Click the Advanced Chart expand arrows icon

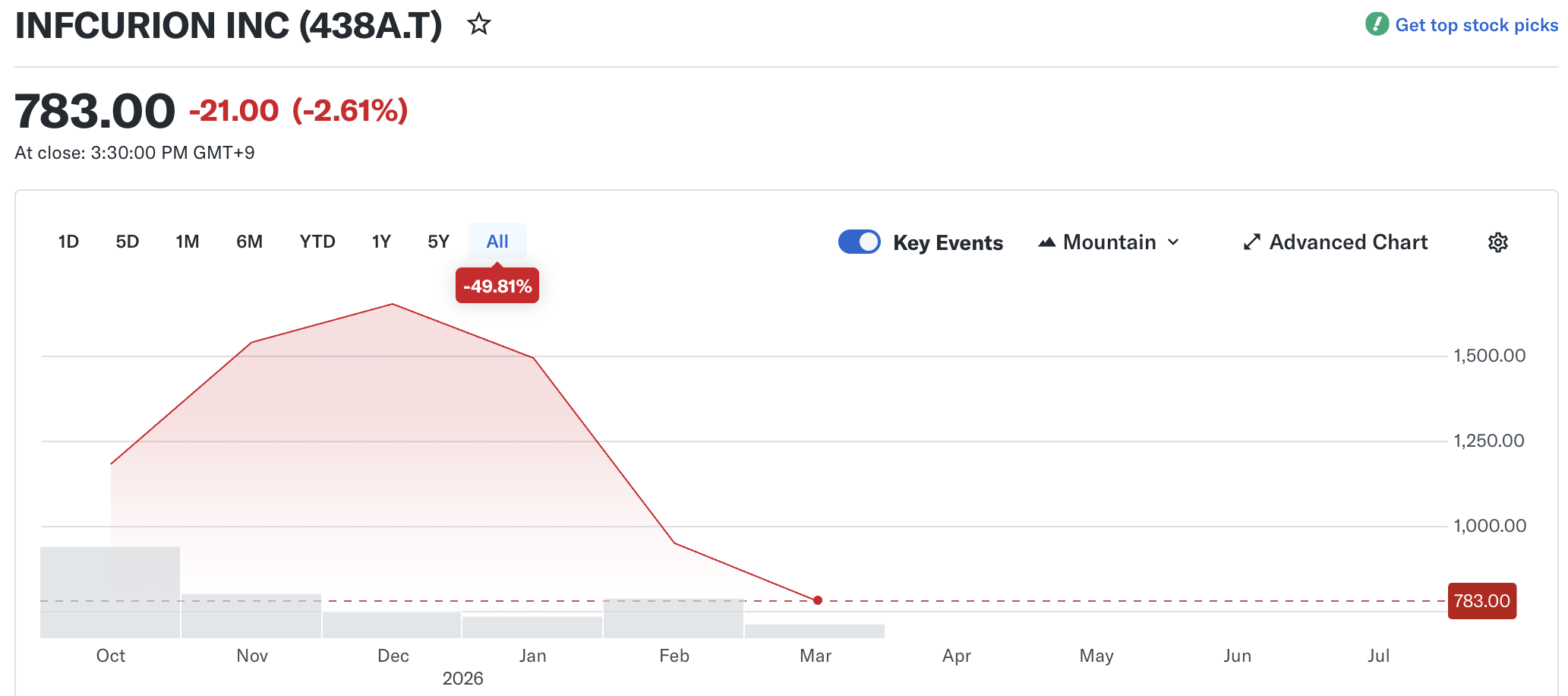coord(1251,242)
